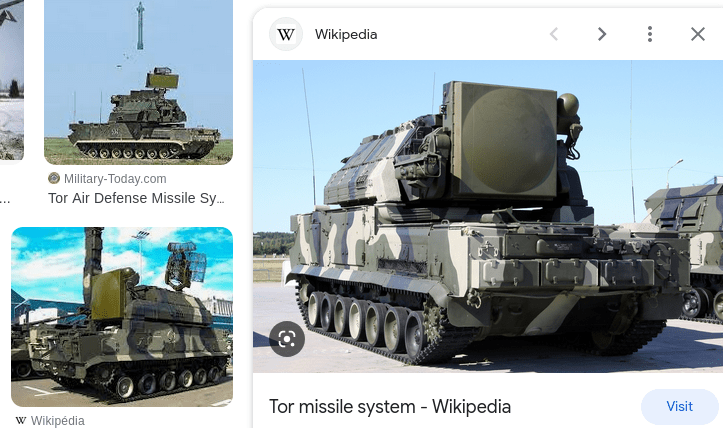Open 'Tor Air Defense Missile Sy…' result title

tap(136, 198)
